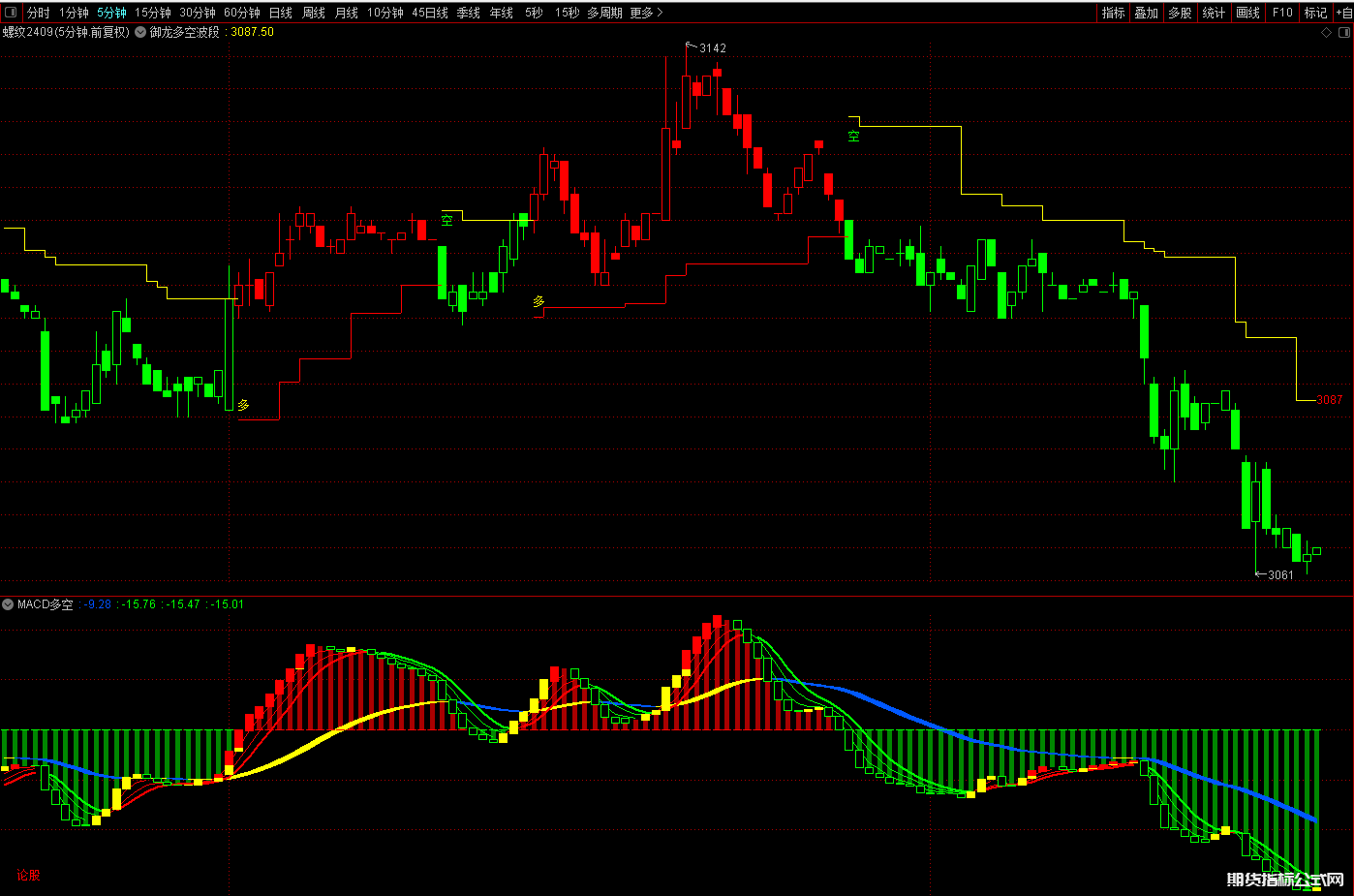The image size is (1354, 896).
Task: Select the 15秒 period
Action: click(x=567, y=13)
